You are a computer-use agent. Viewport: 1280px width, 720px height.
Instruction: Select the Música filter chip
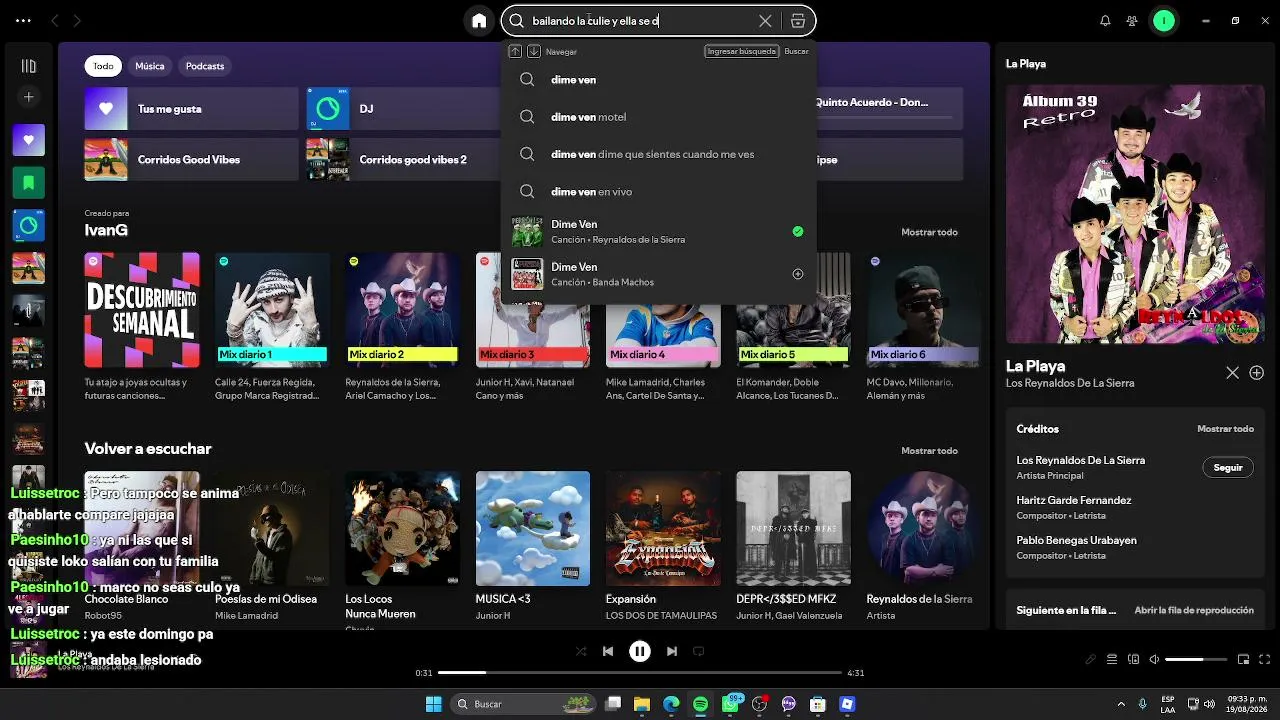tap(150, 66)
